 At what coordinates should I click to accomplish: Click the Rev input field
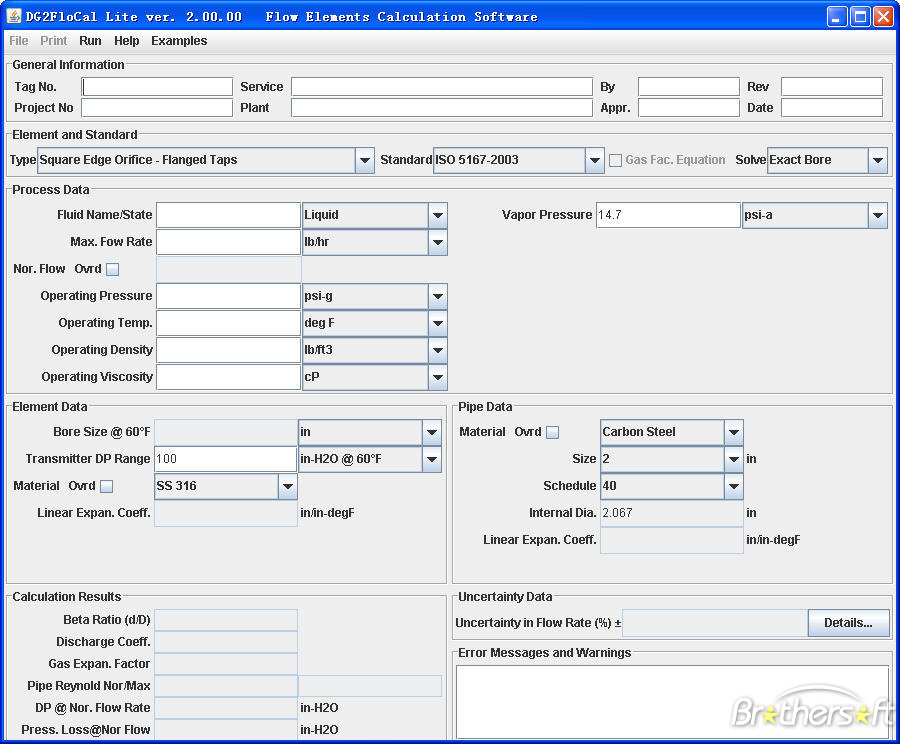point(832,87)
